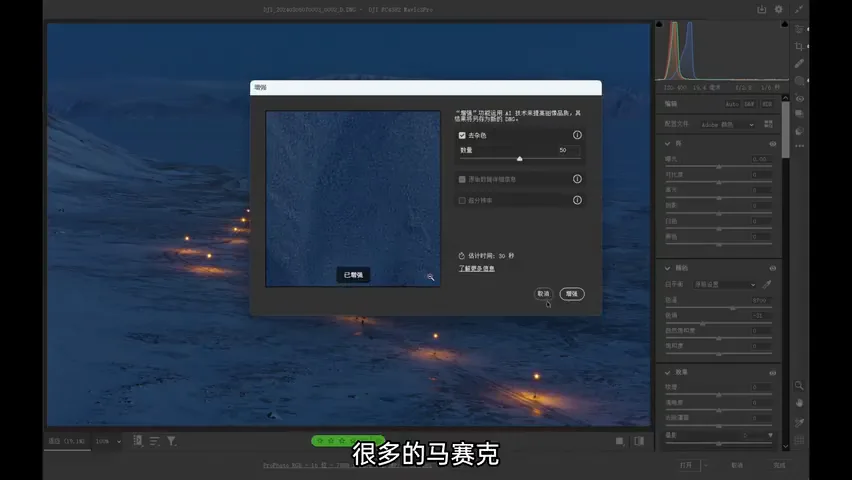This screenshot has height=480, width=852.
Task: Select the Hand tool
Action: (799, 403)
